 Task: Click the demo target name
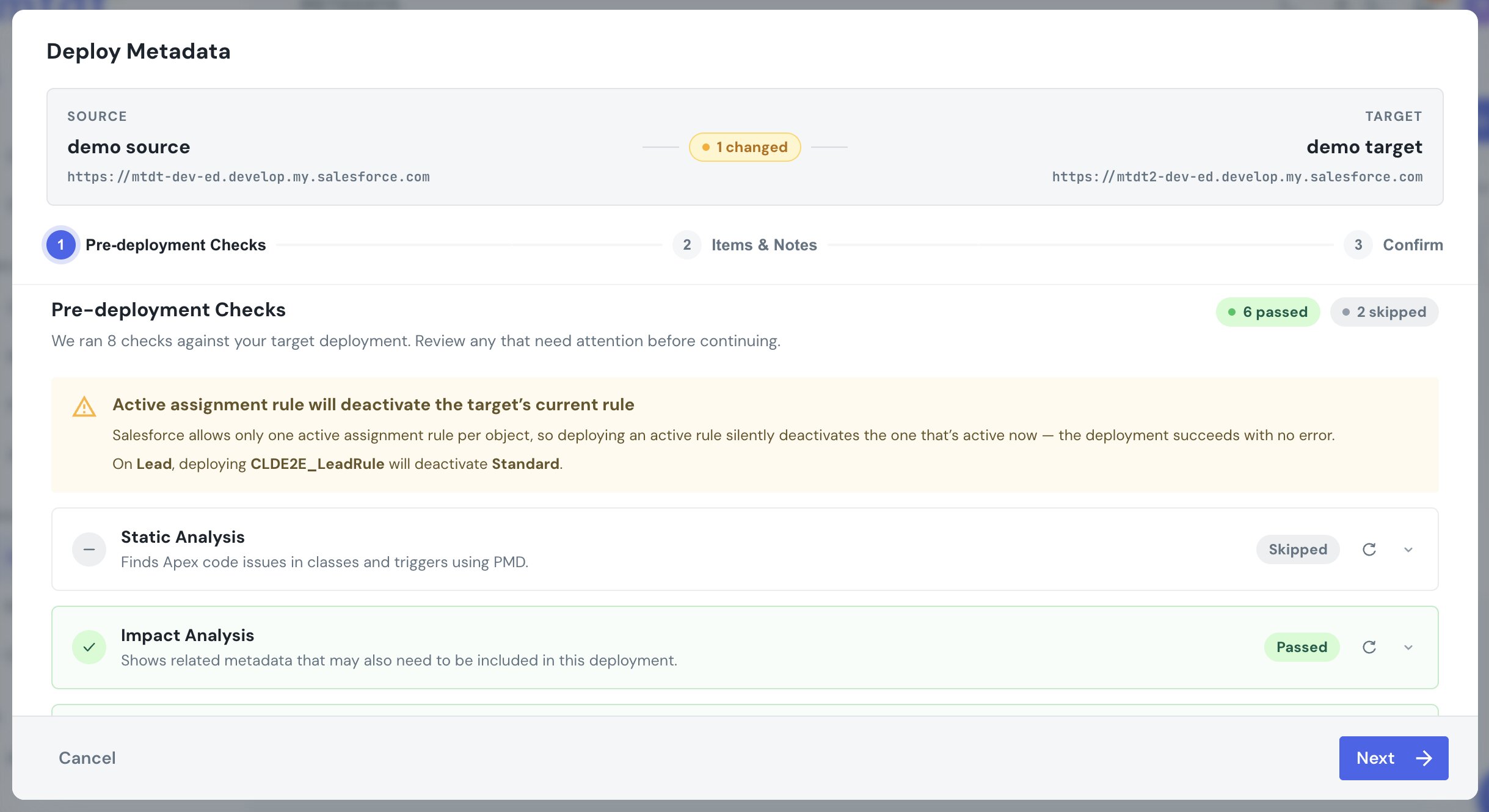point(1365,147)
